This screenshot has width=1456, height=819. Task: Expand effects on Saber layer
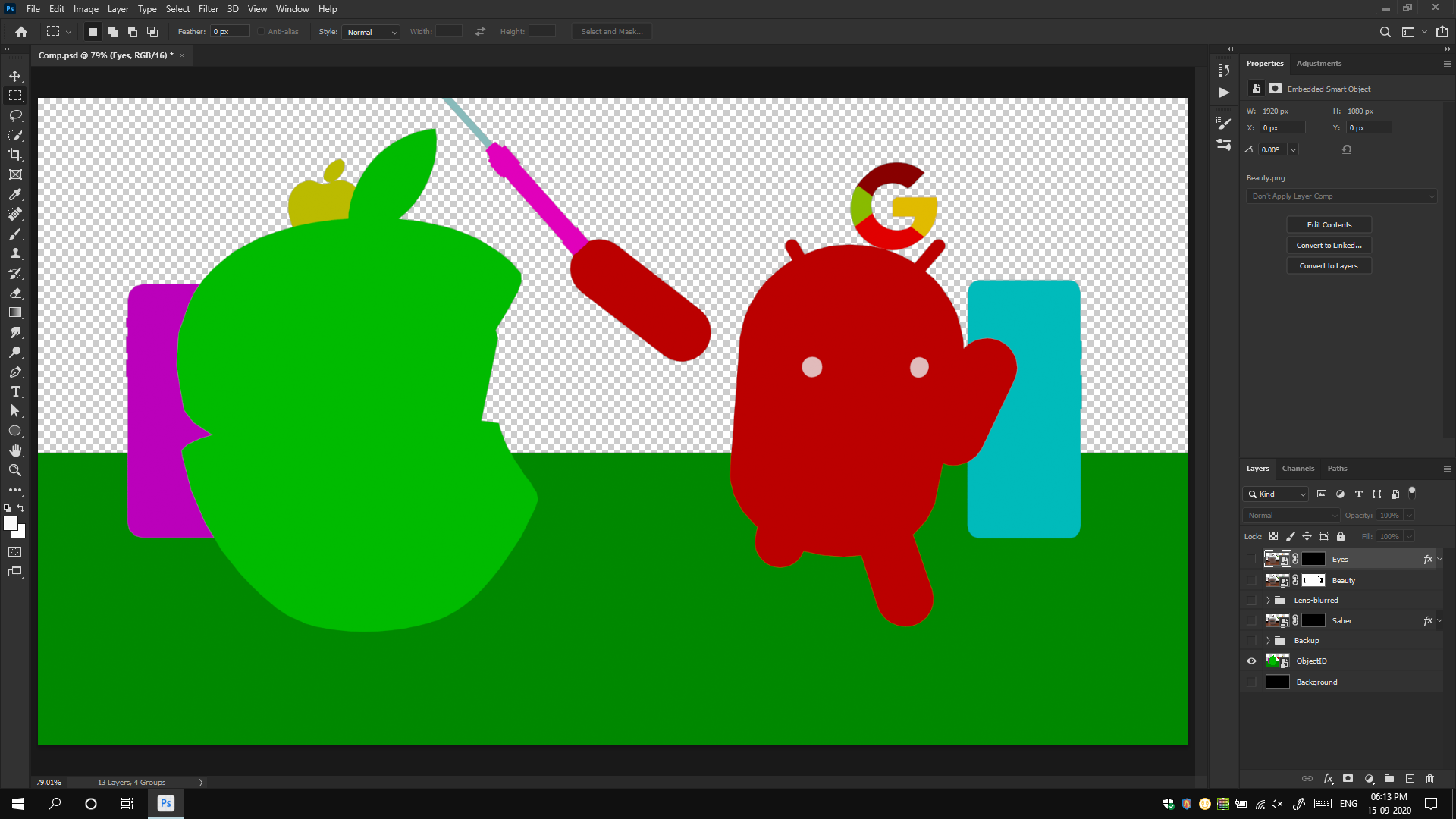pos(1440,620)
